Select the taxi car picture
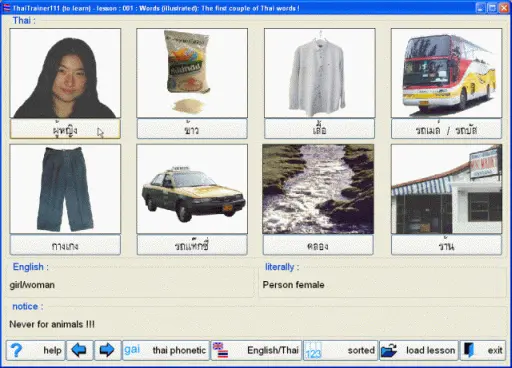The width and height of the screenshot is (512, 368). pyautogui.click(x=192, y=189)
